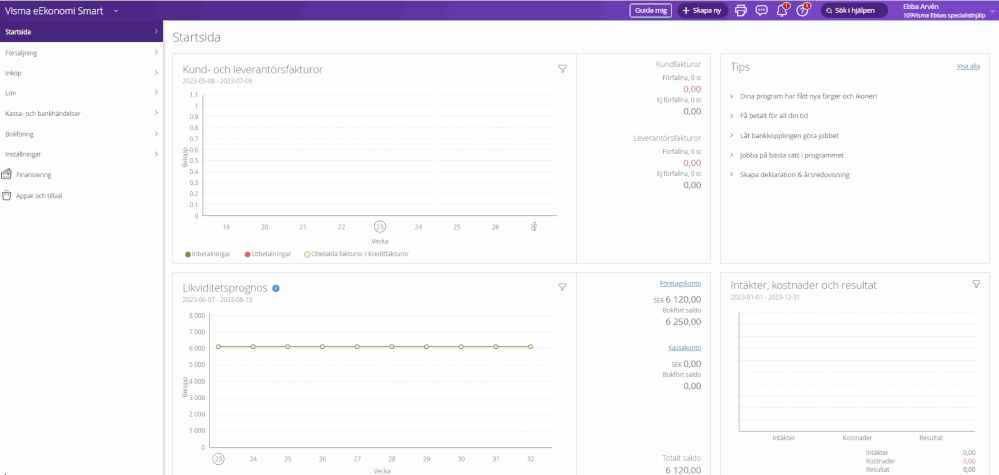Click week 32 data point on liquidity line

531,346
